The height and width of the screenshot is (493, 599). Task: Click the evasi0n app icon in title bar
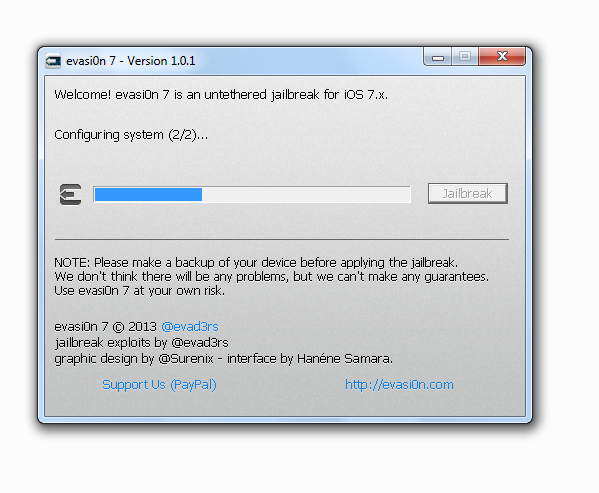pyautogui.click(x=53, y=61)
